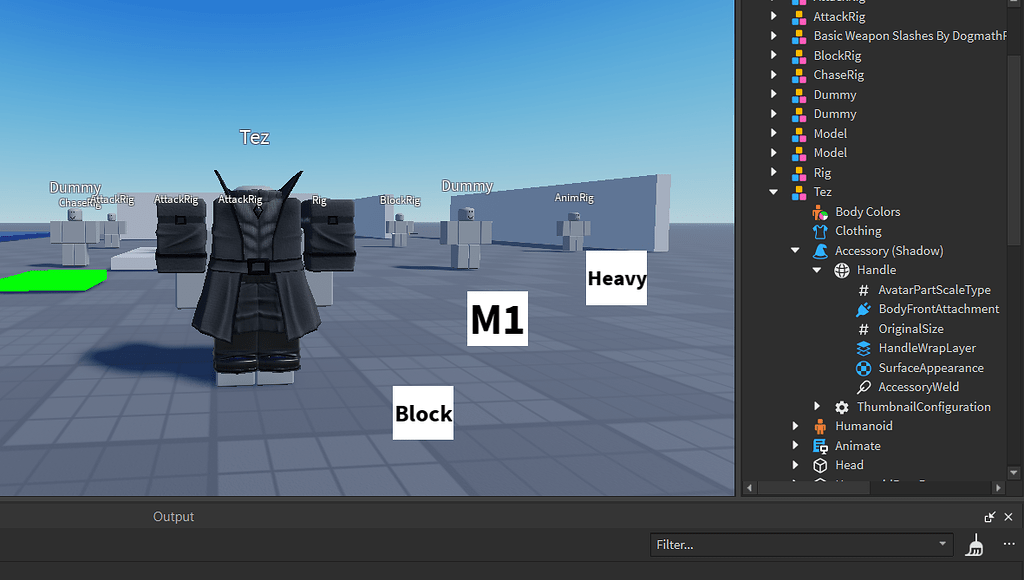Collapse the Tez tree item
Viewport: 1024px width, 580px height.
click(774, 192)
